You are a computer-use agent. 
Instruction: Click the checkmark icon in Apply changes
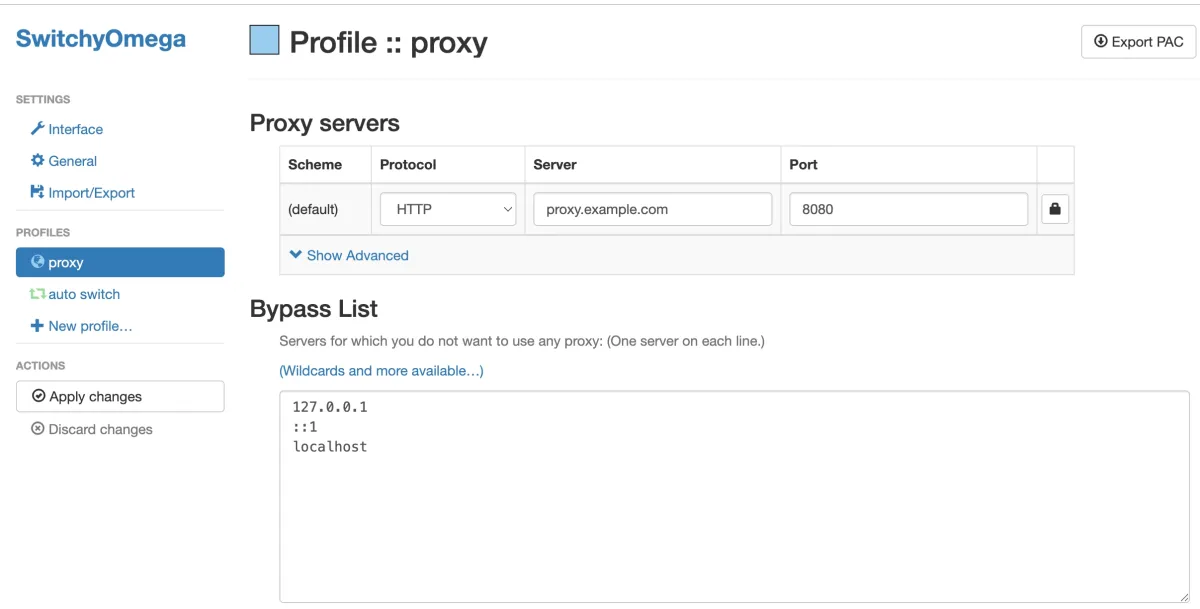tap(39, 396)
